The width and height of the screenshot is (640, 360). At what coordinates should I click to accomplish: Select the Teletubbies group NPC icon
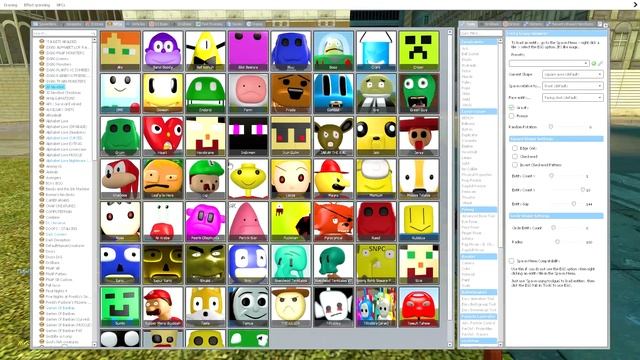coord(376,307)
